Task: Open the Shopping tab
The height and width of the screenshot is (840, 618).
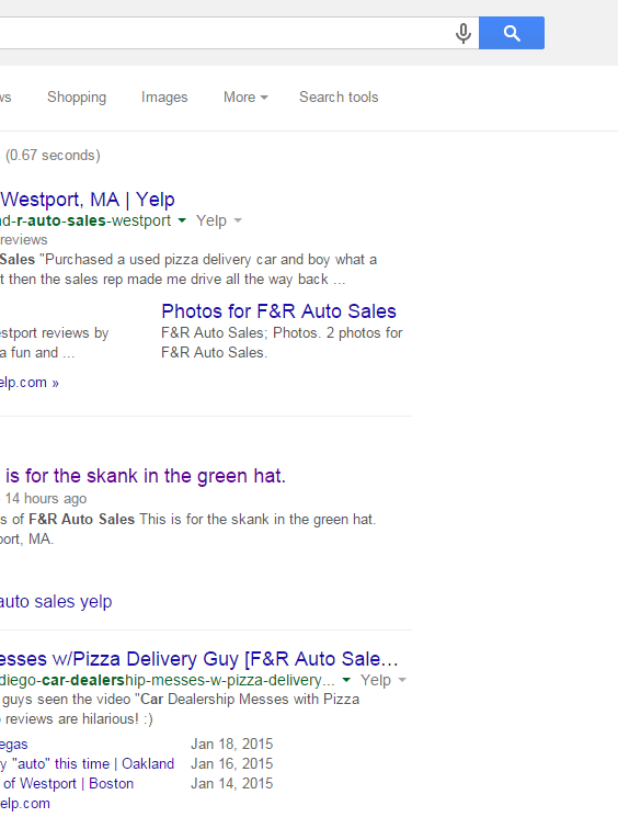Action: [x=77, y=97]
